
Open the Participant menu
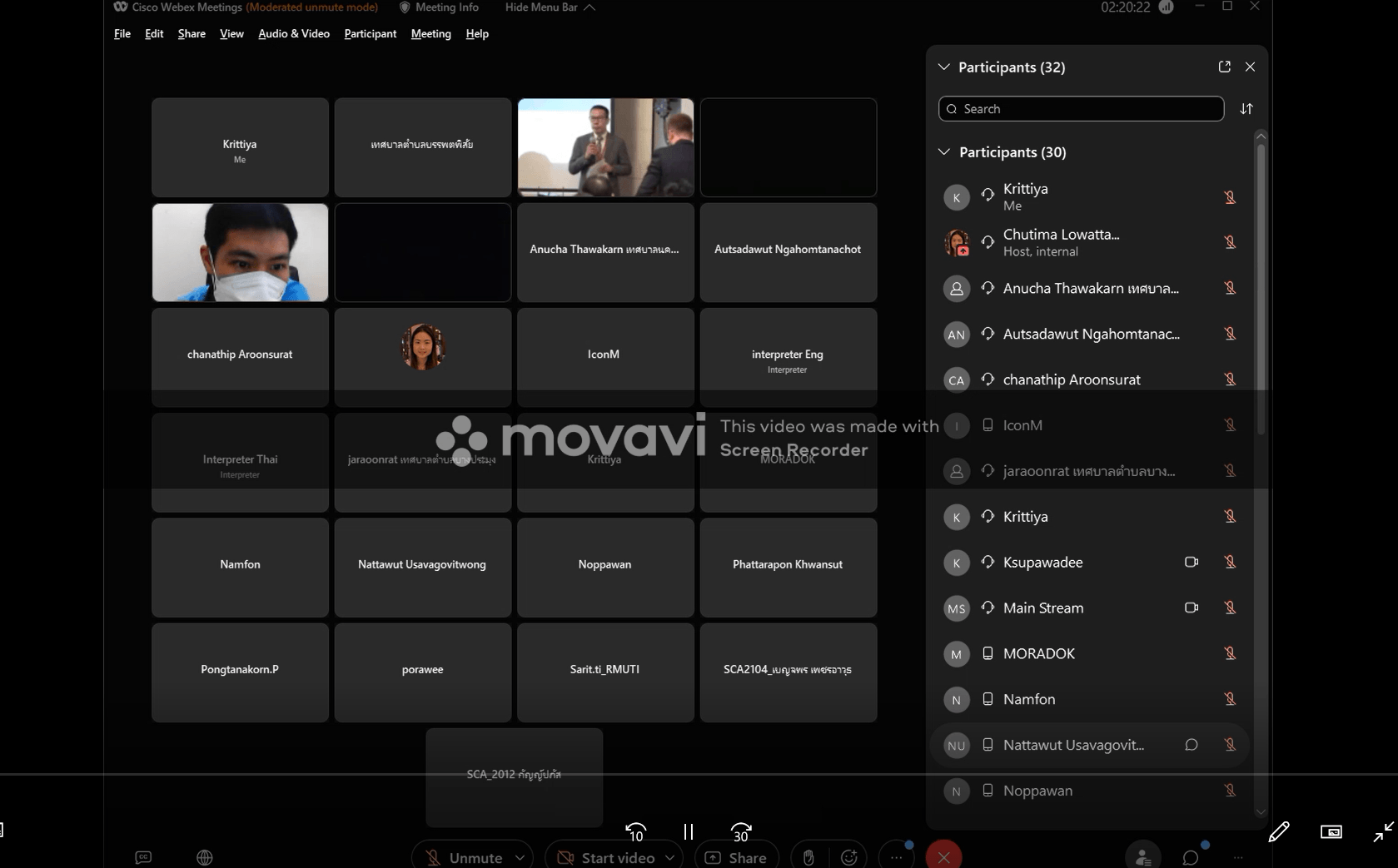coord(370,33)
